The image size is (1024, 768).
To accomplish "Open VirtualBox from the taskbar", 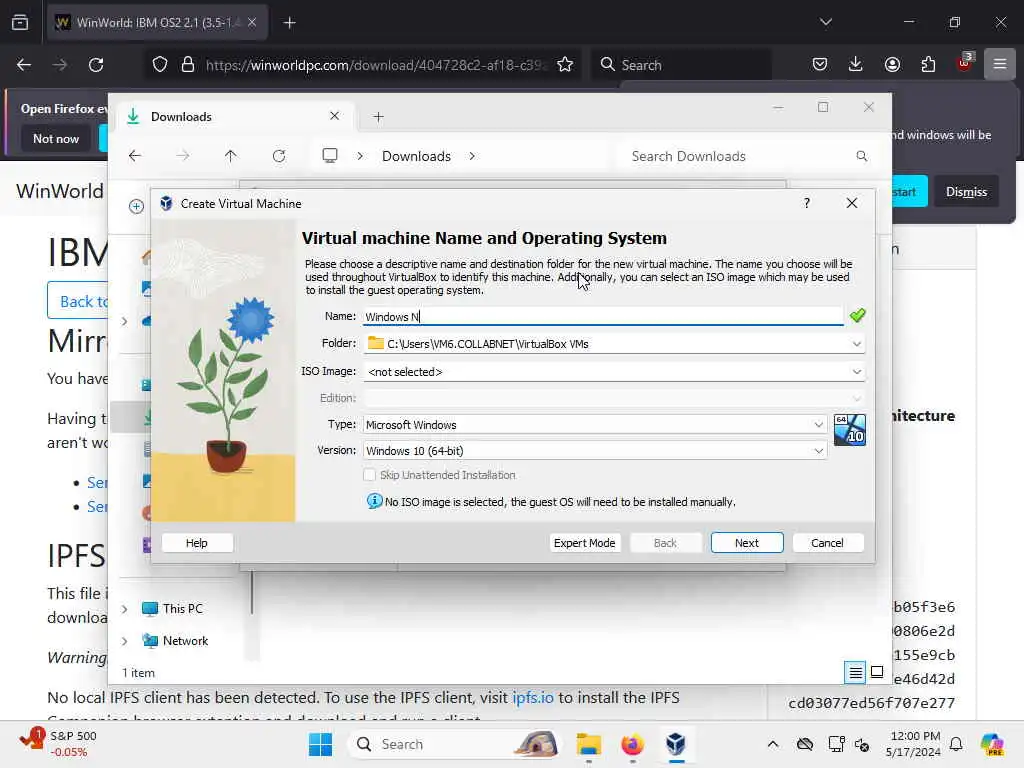I will (676, 744).
